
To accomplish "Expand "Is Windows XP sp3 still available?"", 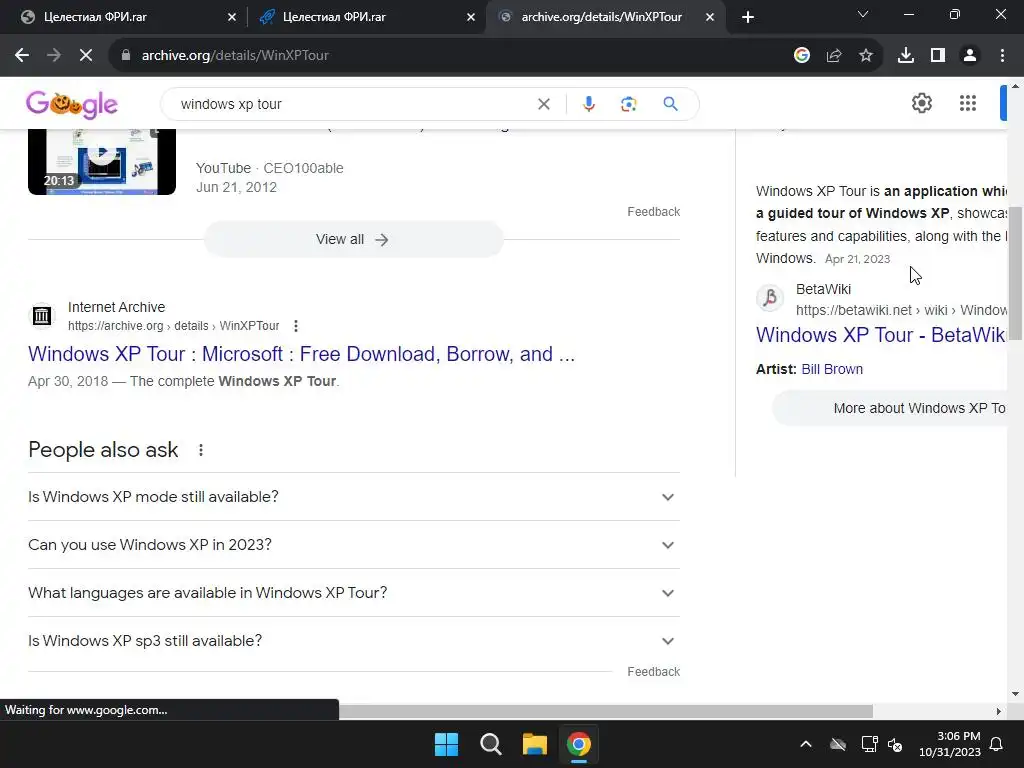I will 353,641.
